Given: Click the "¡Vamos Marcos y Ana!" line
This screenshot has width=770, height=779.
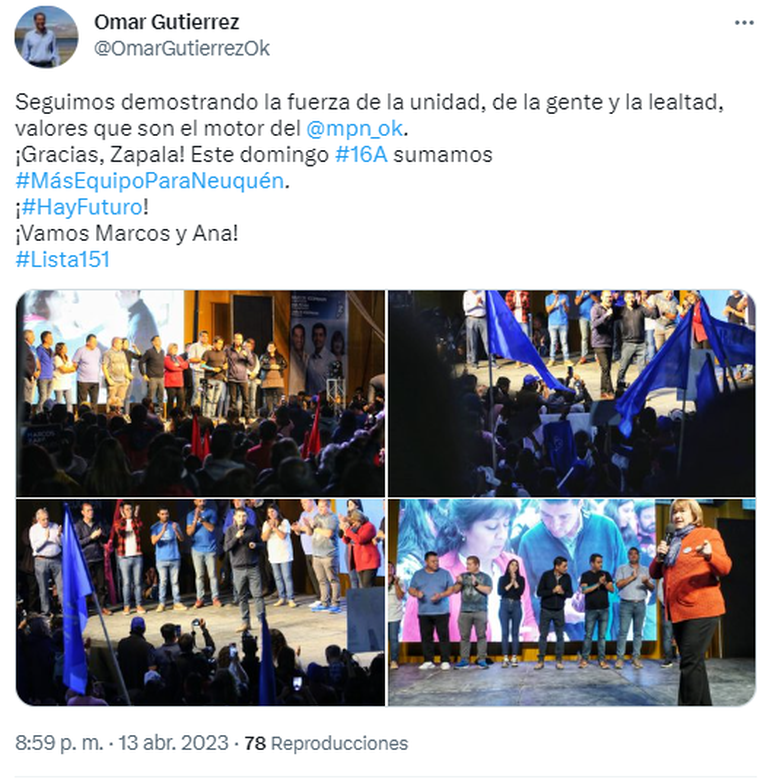Looking at the screenshot, I should click(127, 234).
